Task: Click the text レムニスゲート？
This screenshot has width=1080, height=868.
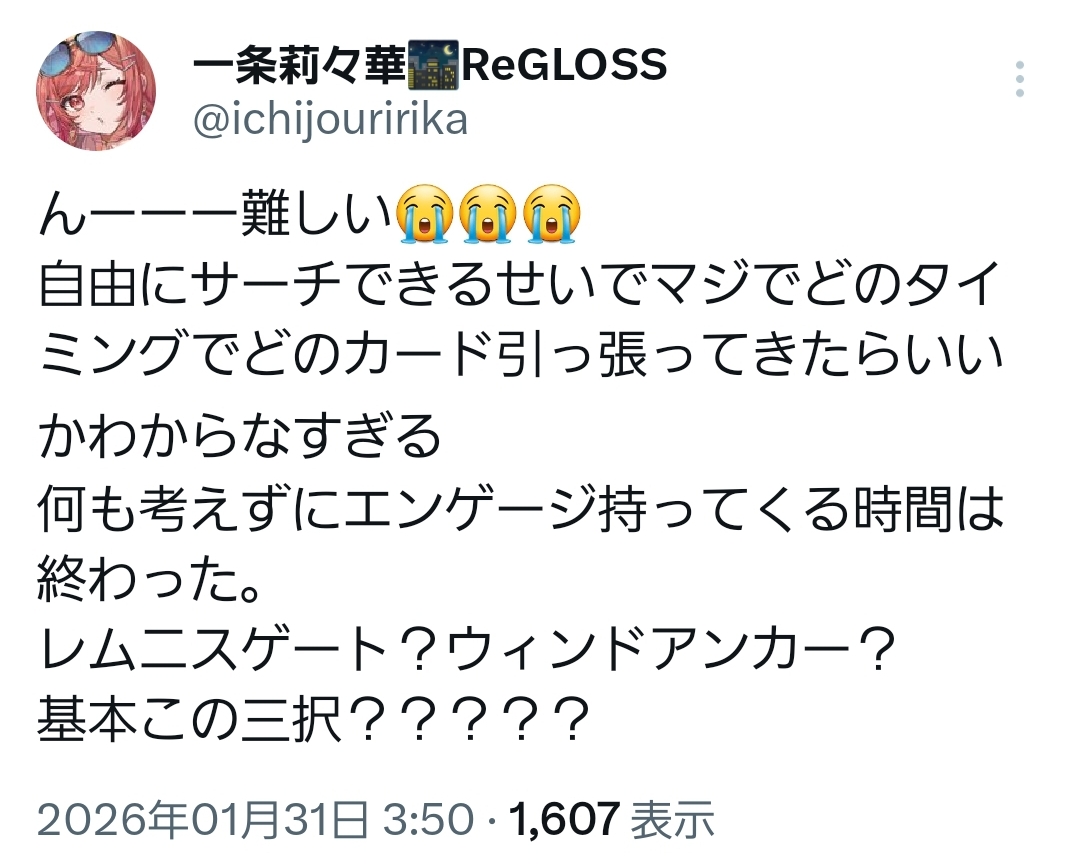Action: [238, 649]
